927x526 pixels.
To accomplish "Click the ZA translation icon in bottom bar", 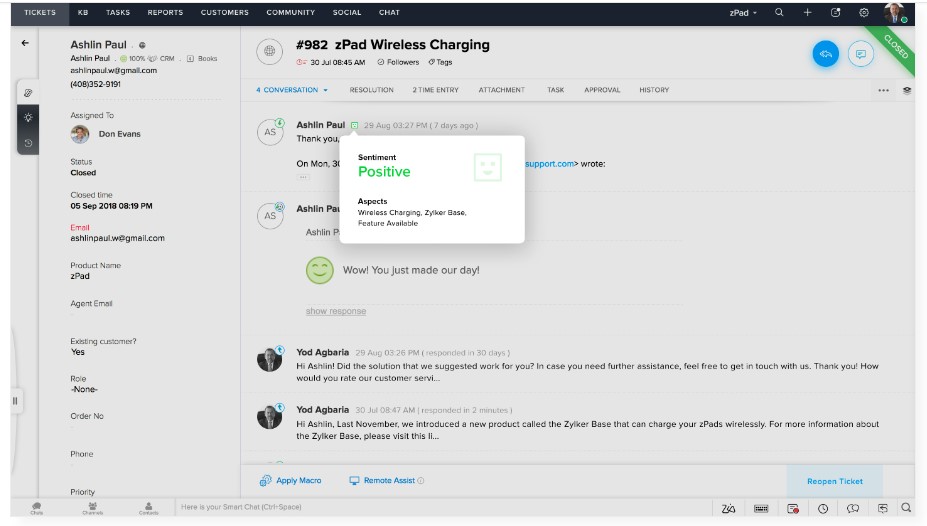I will tap(728, 508).
